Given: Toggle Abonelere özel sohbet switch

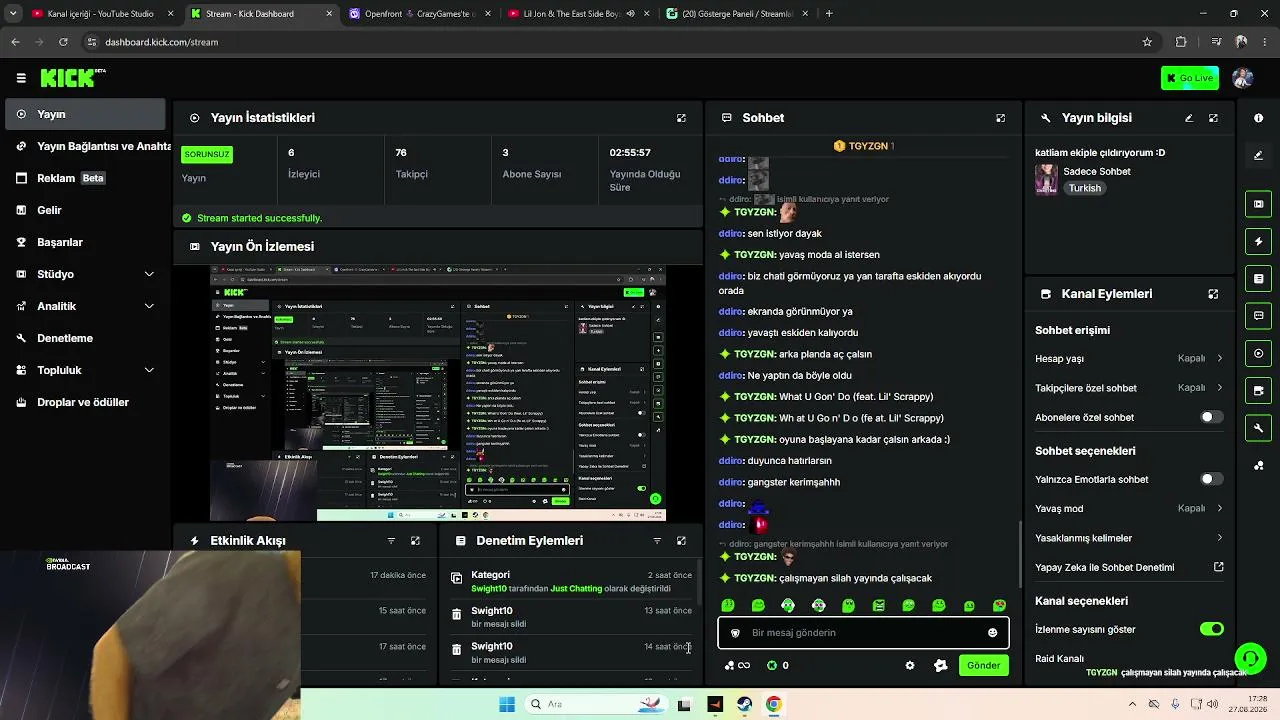Looking at the screenshot, I should pyautogui.click(x=1211, y=417).
